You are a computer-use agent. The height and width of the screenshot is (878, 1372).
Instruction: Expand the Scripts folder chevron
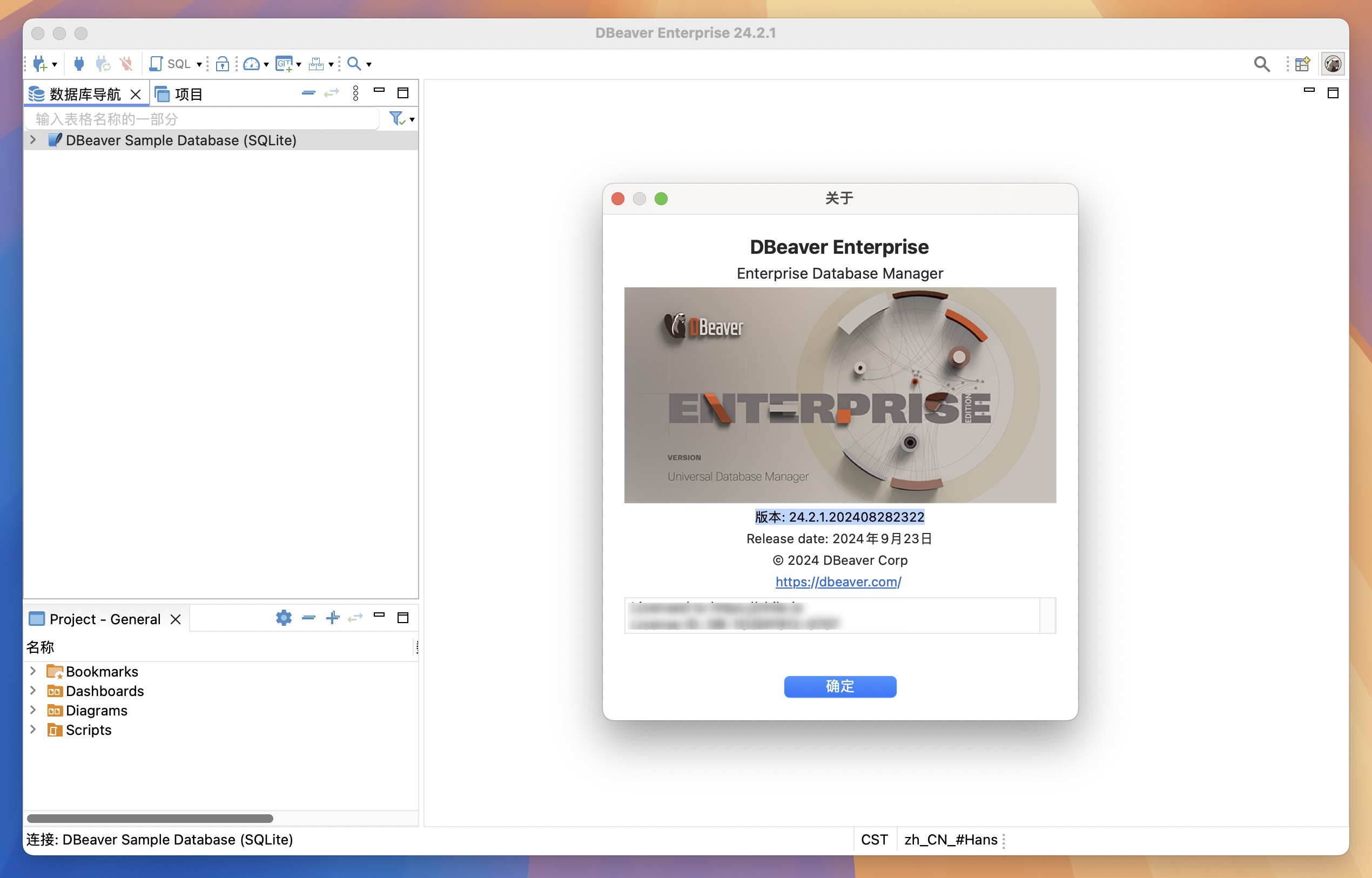[33, 729]
